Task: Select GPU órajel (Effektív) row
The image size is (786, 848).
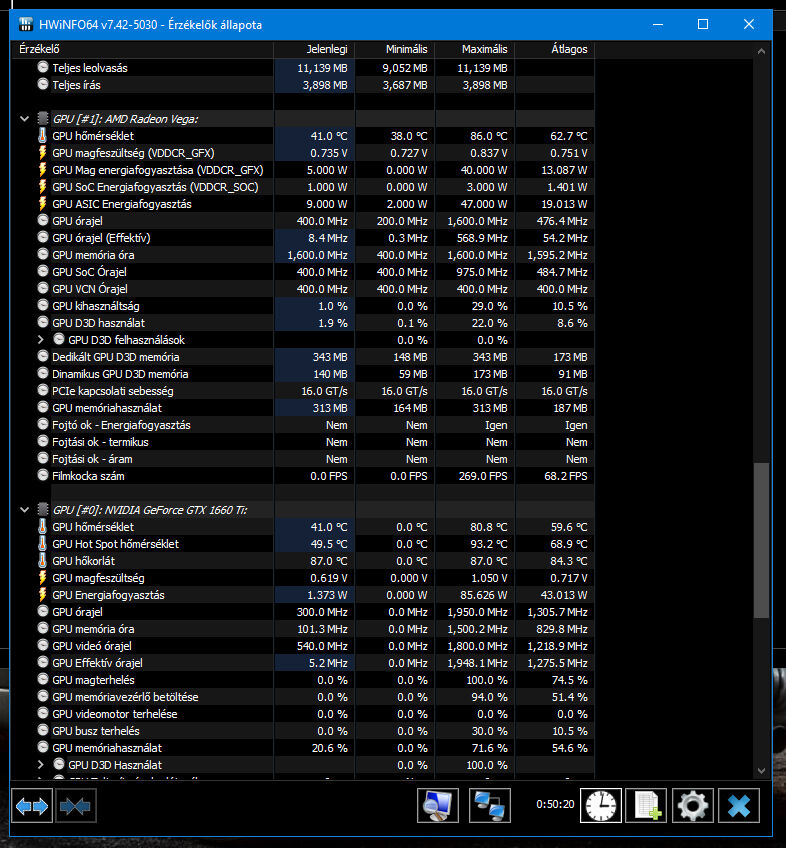Action: (303, 237)
